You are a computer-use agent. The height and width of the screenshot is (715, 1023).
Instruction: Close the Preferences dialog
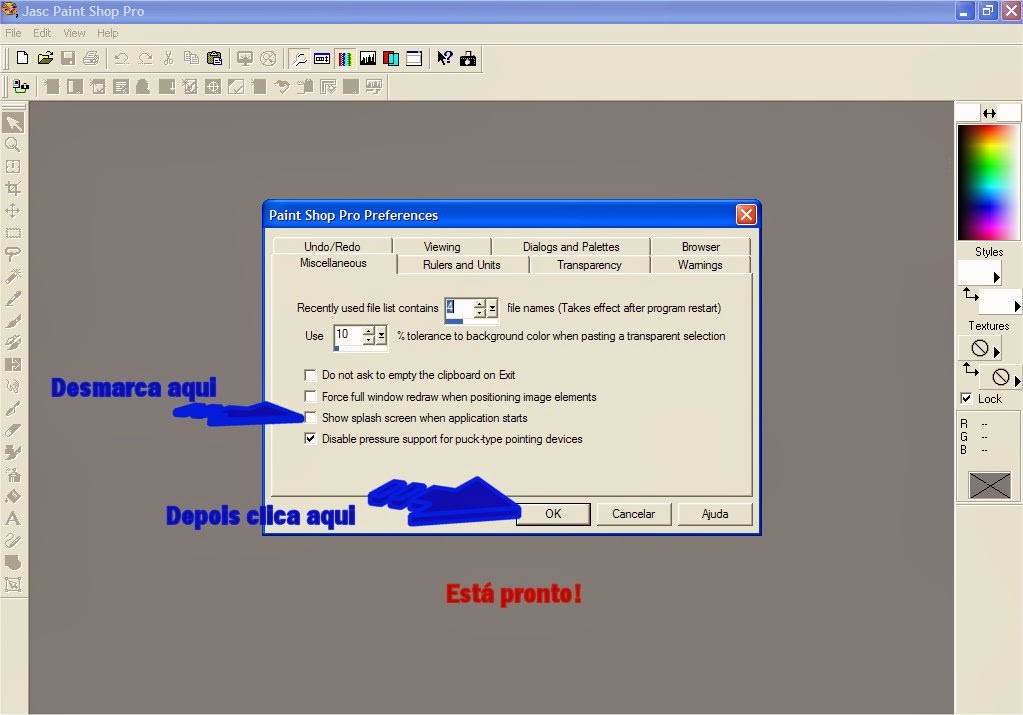coord(746,215)
